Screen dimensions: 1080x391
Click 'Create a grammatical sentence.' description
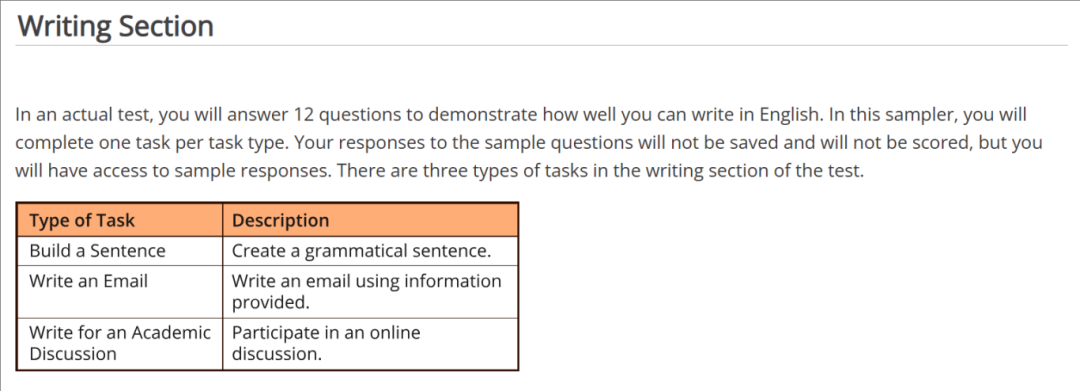(x=362, y=251)
